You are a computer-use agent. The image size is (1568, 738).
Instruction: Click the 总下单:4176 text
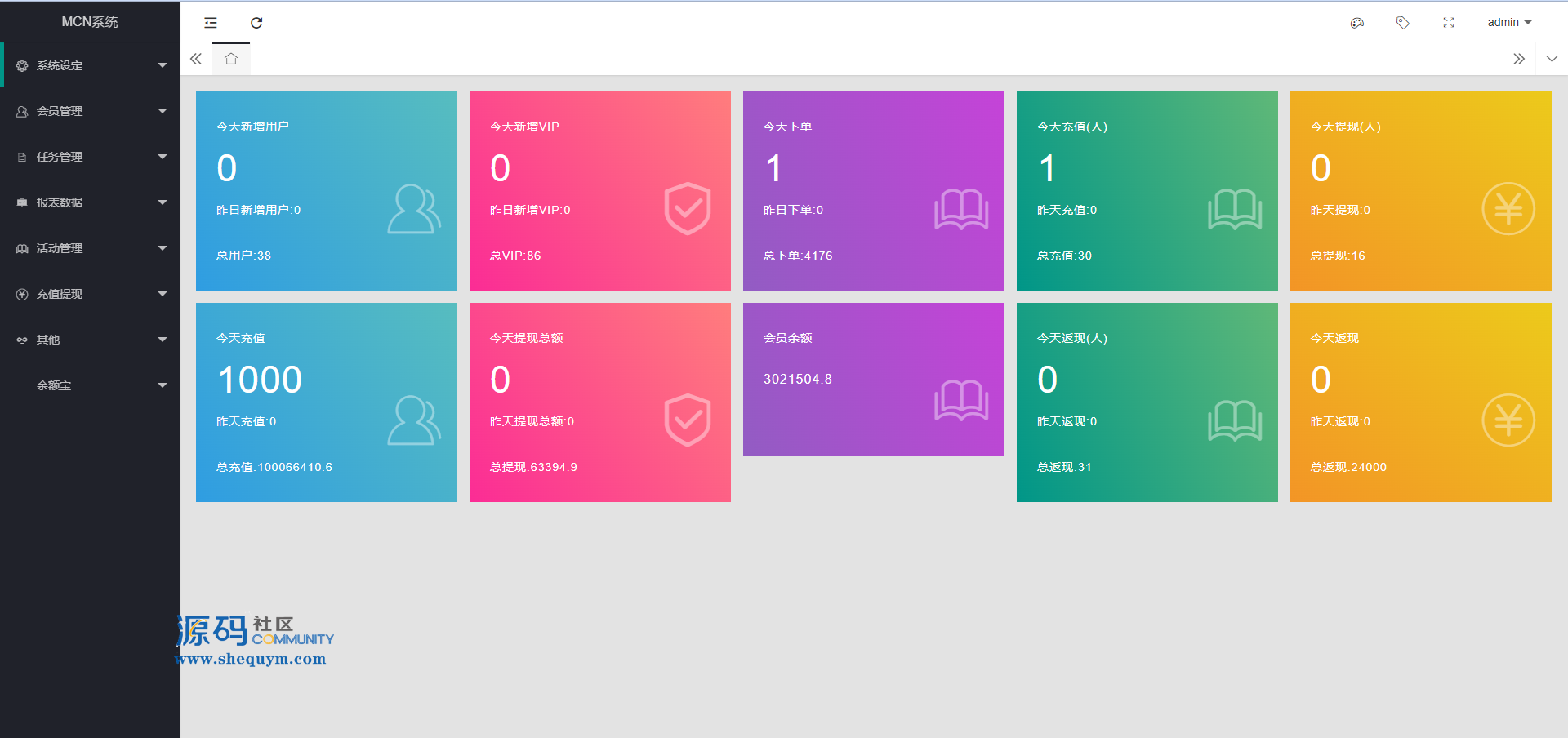click(798, 256)
